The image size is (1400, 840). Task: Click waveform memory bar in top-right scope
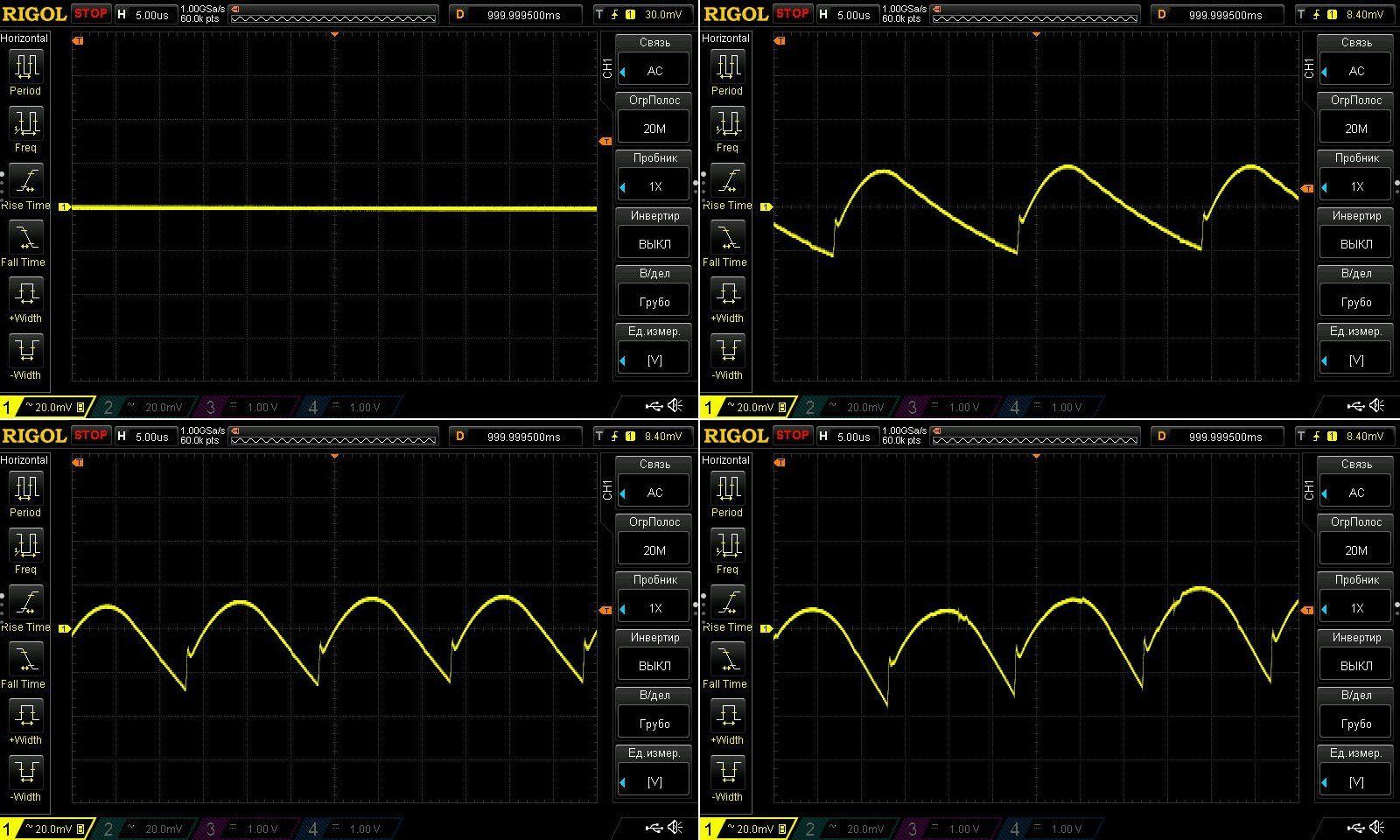1035,16
